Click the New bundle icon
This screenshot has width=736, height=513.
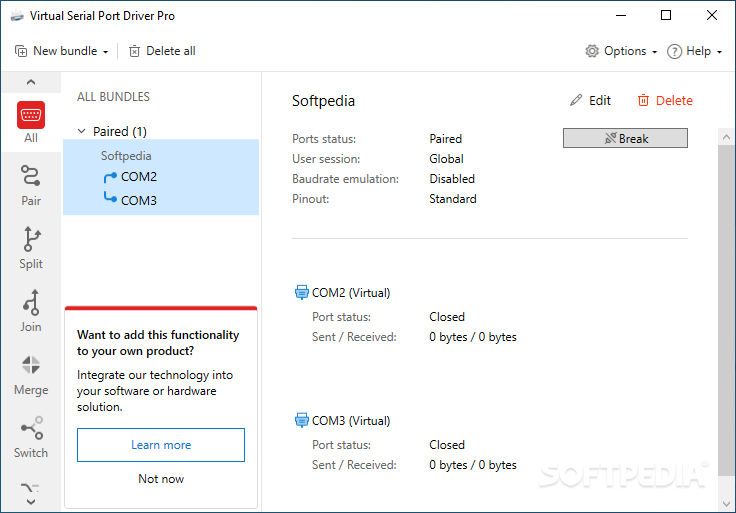coord(21,51)
